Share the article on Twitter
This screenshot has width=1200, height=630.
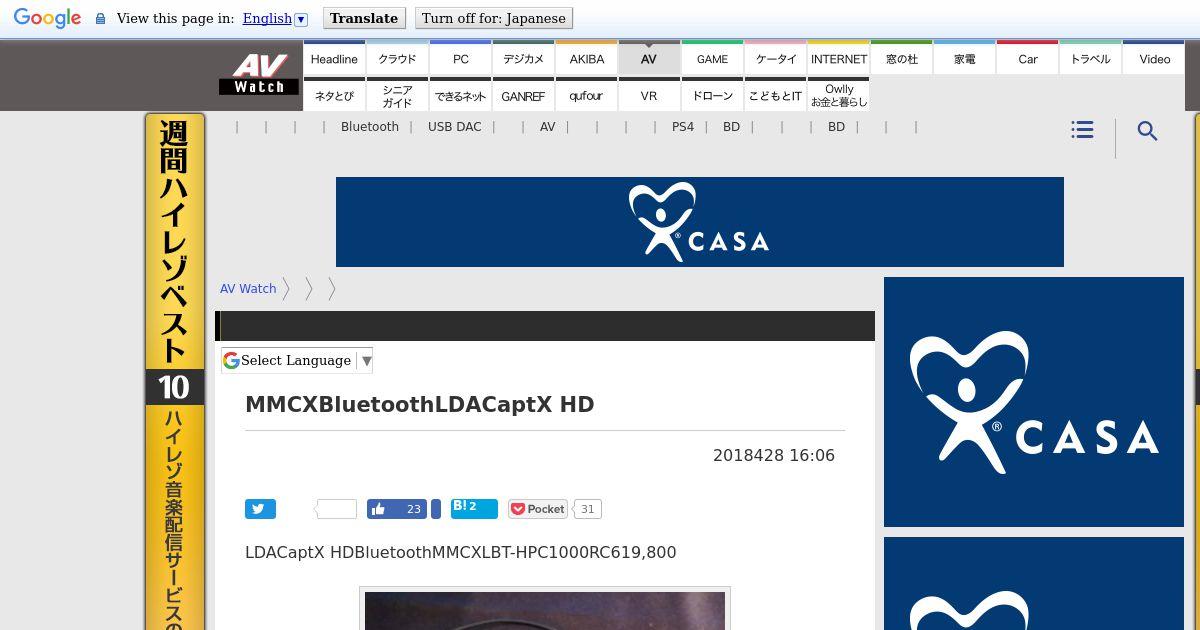[x=260, y=509]
